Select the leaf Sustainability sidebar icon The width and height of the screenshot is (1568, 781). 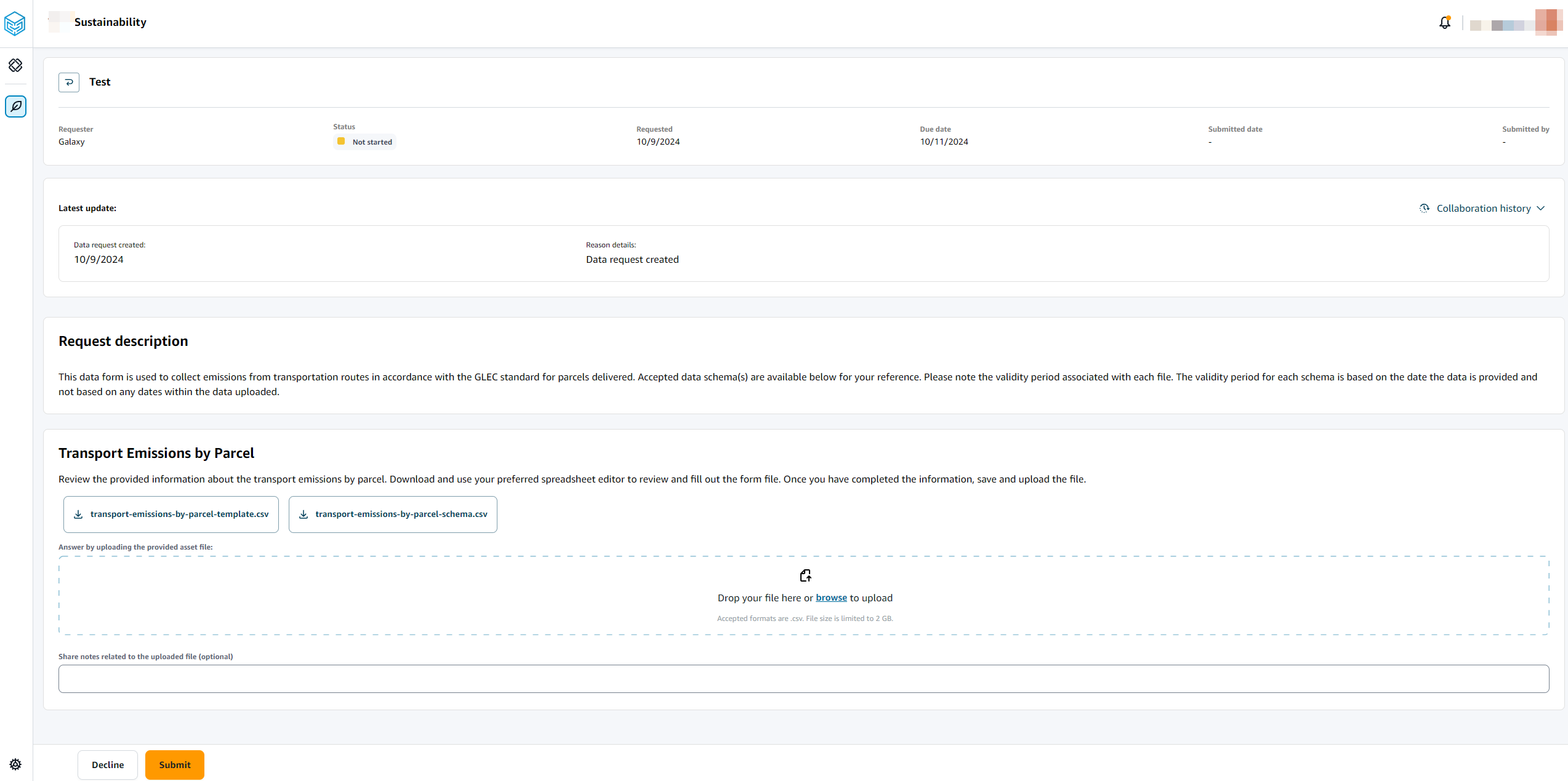tap(15, 106)
